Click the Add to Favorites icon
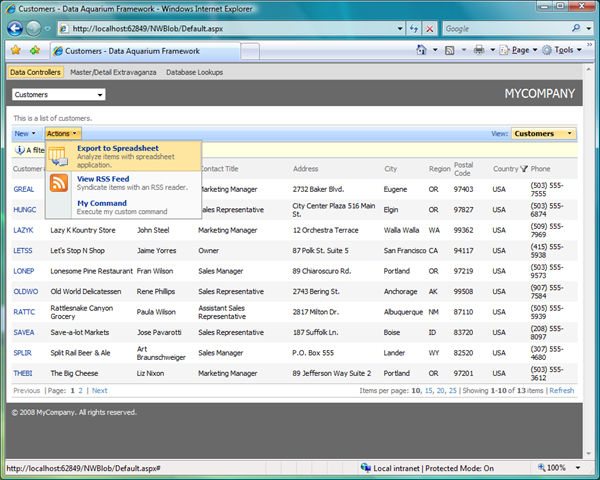Image resolution: width=600 pixels, height=480 pixels. click(35, 50)
